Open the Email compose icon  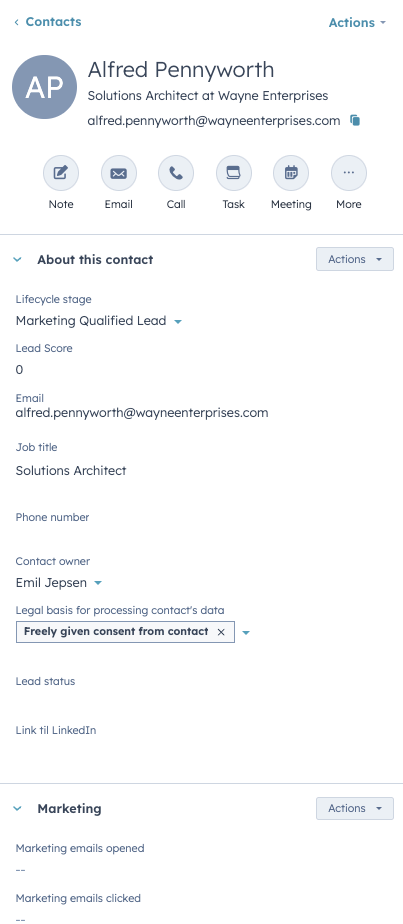pos(118,173)
